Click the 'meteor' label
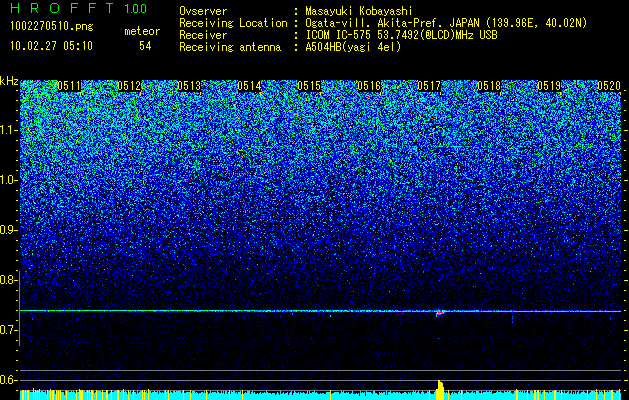The image size is (629, 400). 142,31
